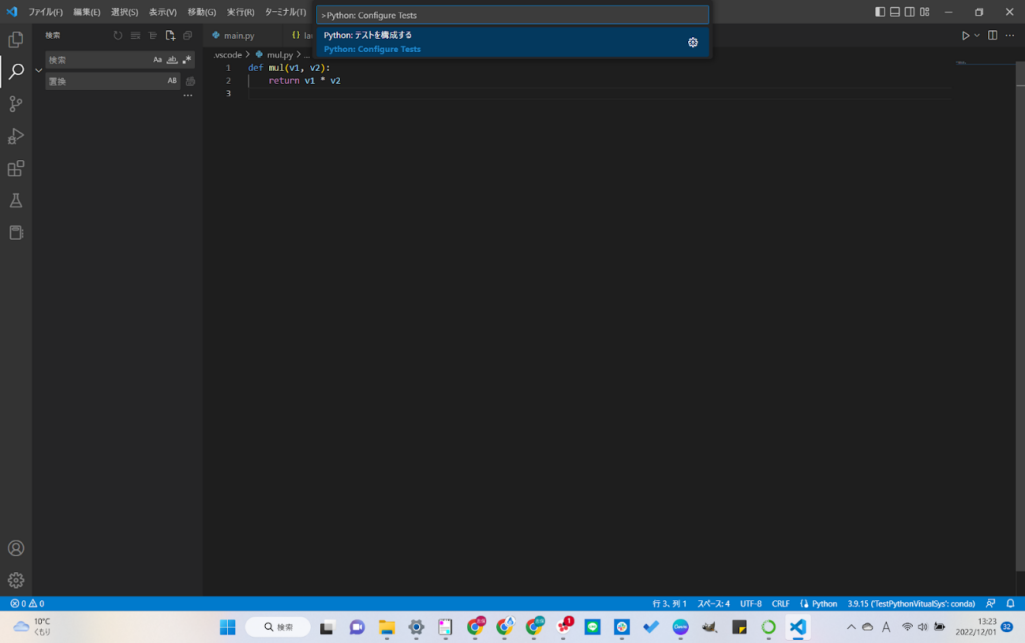
Task: Show hidden system tray icons
Action: pyautogui.click(x=851, y=627)
